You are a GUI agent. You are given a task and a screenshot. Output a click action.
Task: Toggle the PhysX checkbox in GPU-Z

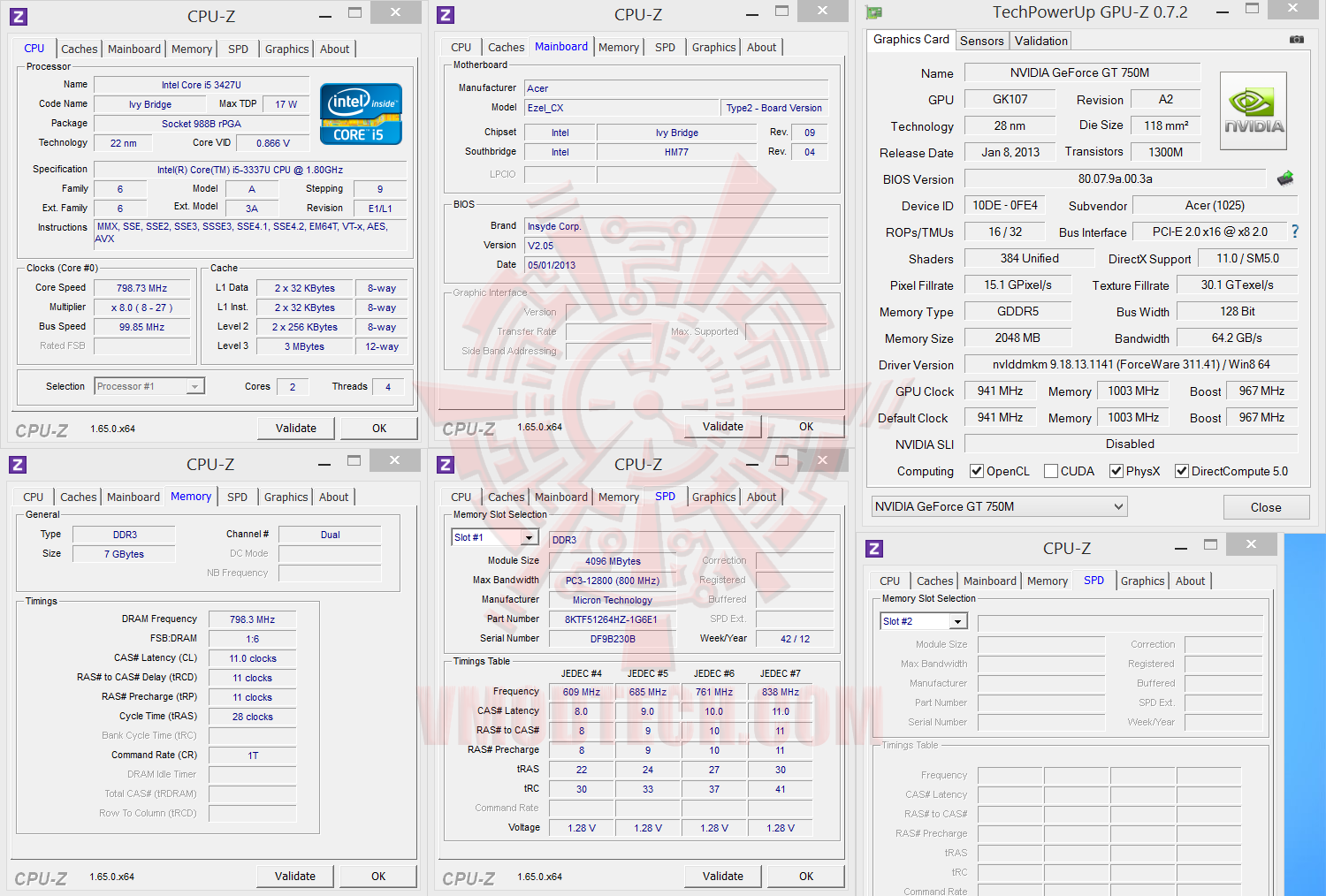1116,471
